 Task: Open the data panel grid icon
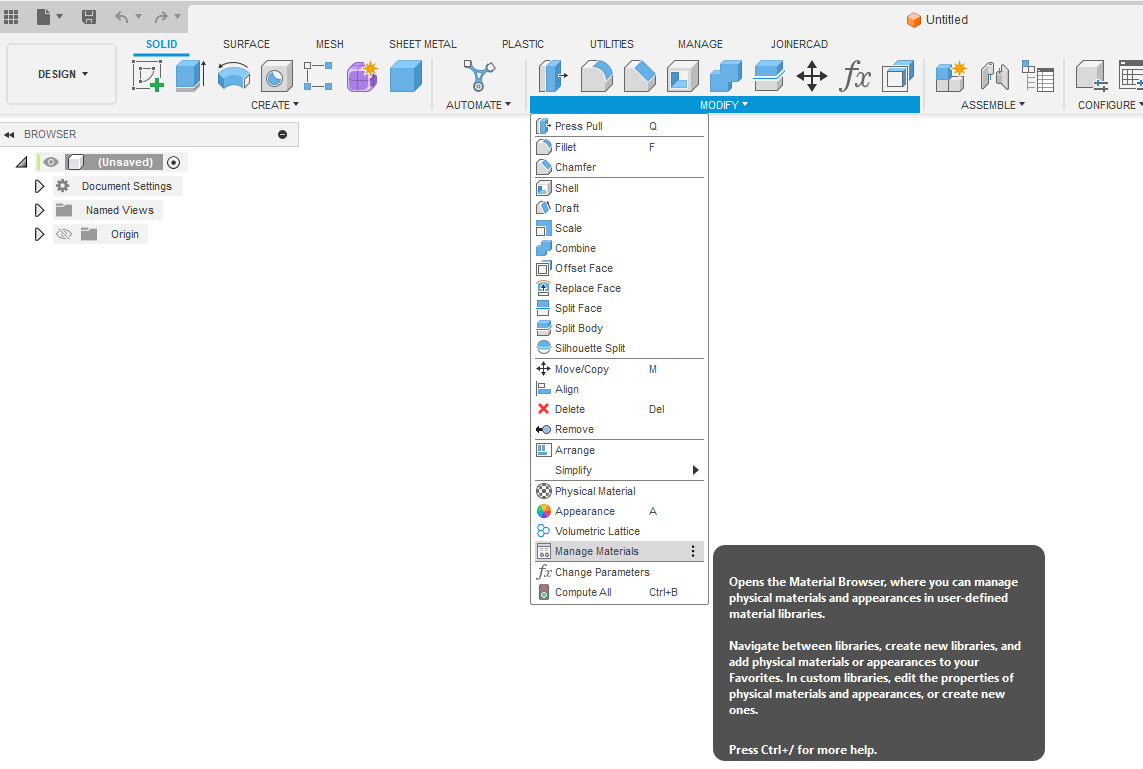tap(11, 16)
